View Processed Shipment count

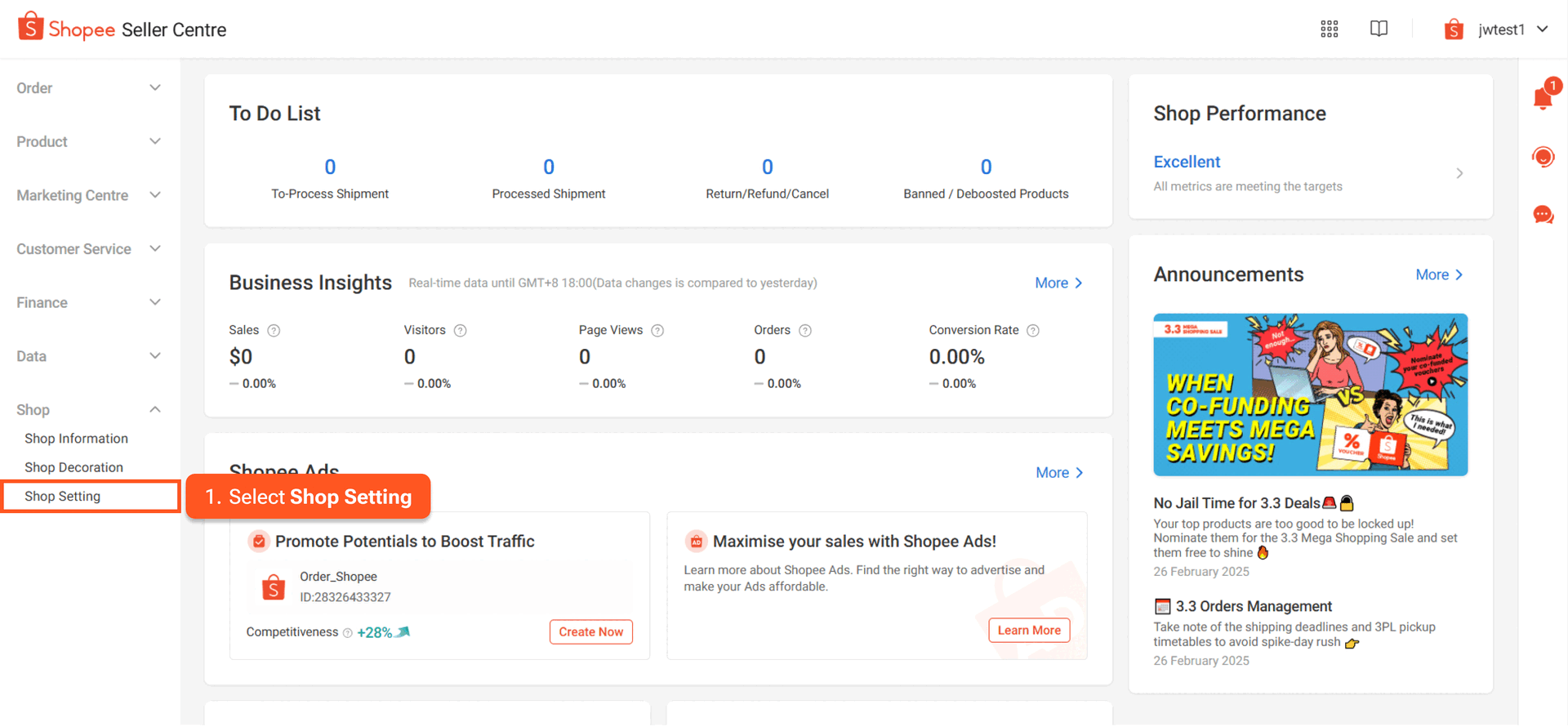549,167
